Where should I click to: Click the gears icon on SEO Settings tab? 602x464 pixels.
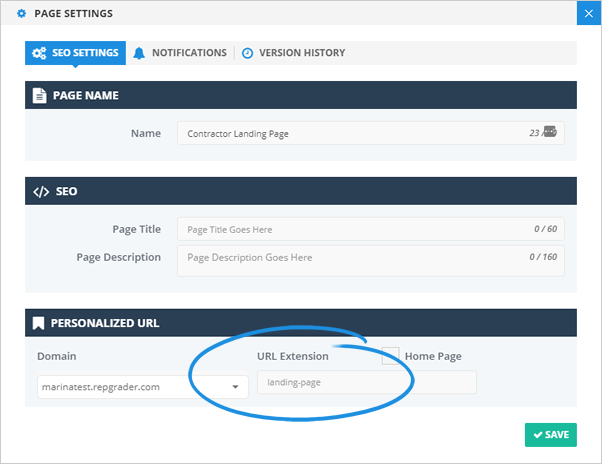coord(40,53)
